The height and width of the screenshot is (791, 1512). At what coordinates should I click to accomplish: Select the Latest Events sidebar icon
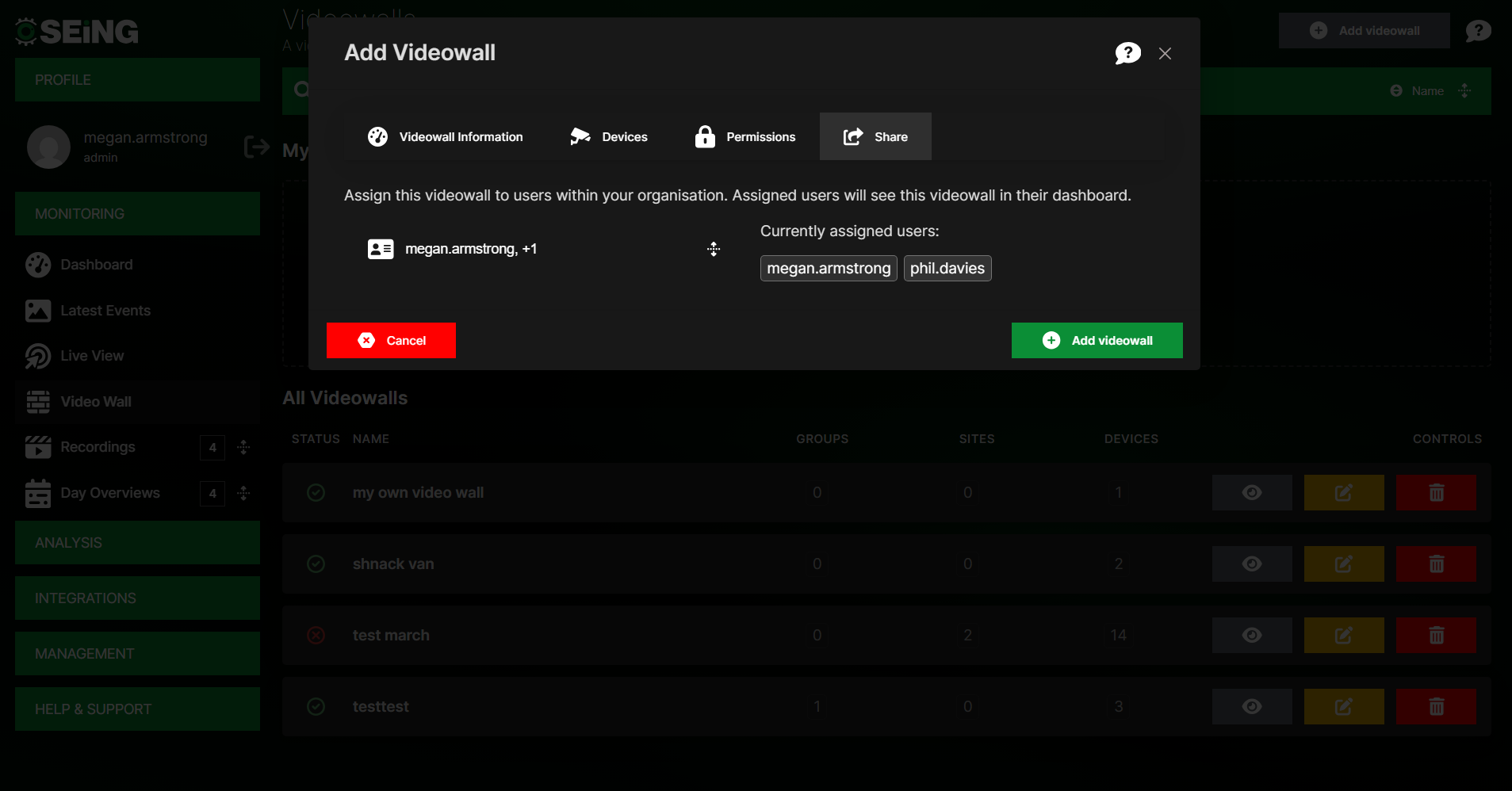(x=38, y=310)
